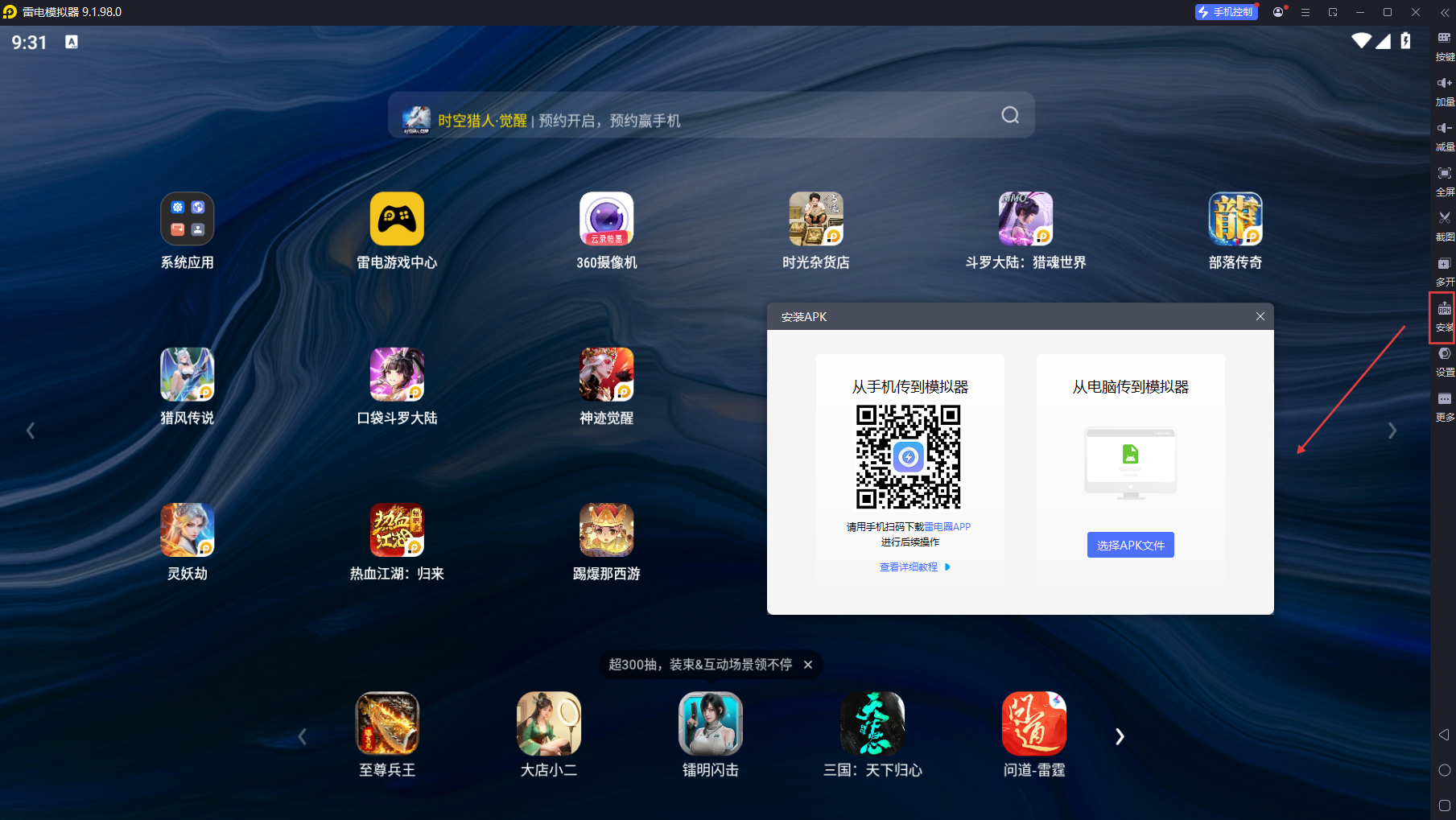Click 减量 volume down button
Image resolution: width=1456 pixels, height=820 pixels.
[x=1445, y=137]
